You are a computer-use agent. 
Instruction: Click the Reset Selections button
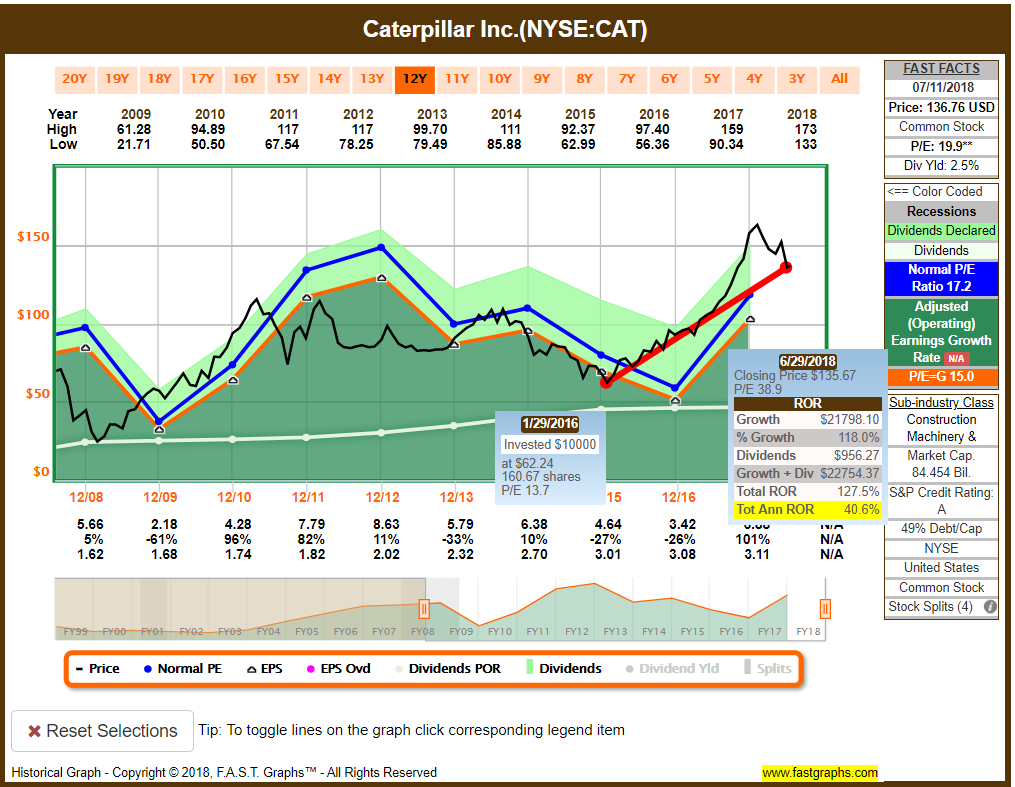(x=102, y=731)
